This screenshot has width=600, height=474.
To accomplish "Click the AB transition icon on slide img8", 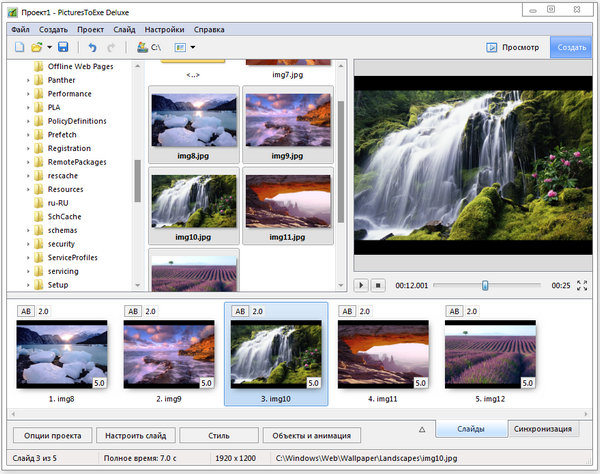I will (x=24, y=311).
